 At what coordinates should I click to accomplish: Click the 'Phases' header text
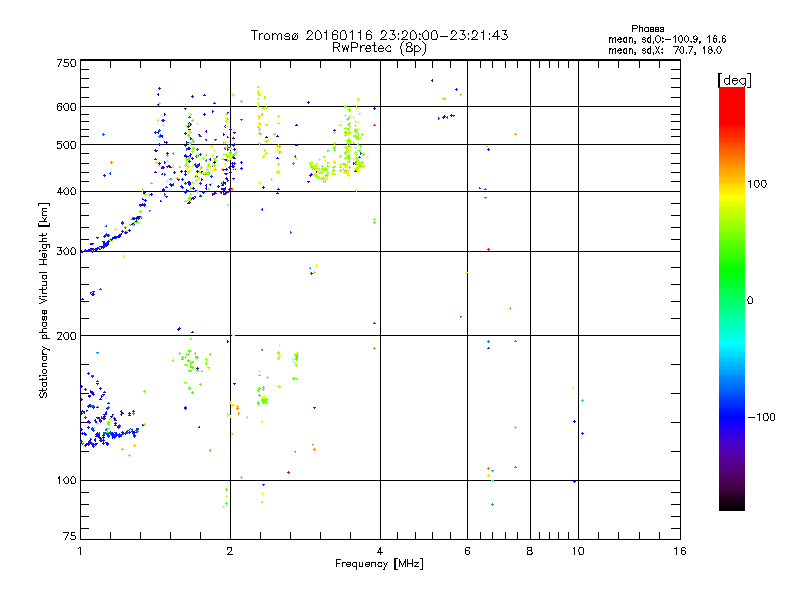point(647,29)
